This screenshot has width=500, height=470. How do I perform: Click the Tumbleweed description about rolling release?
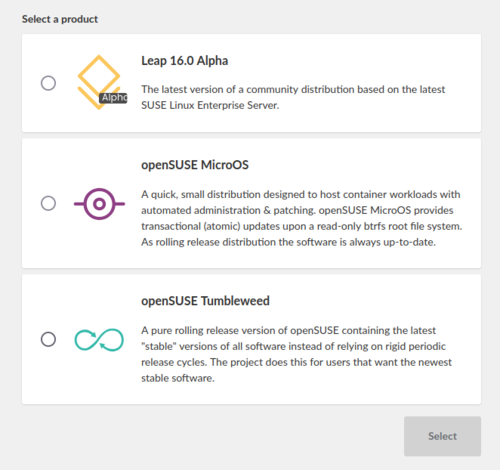296,354
